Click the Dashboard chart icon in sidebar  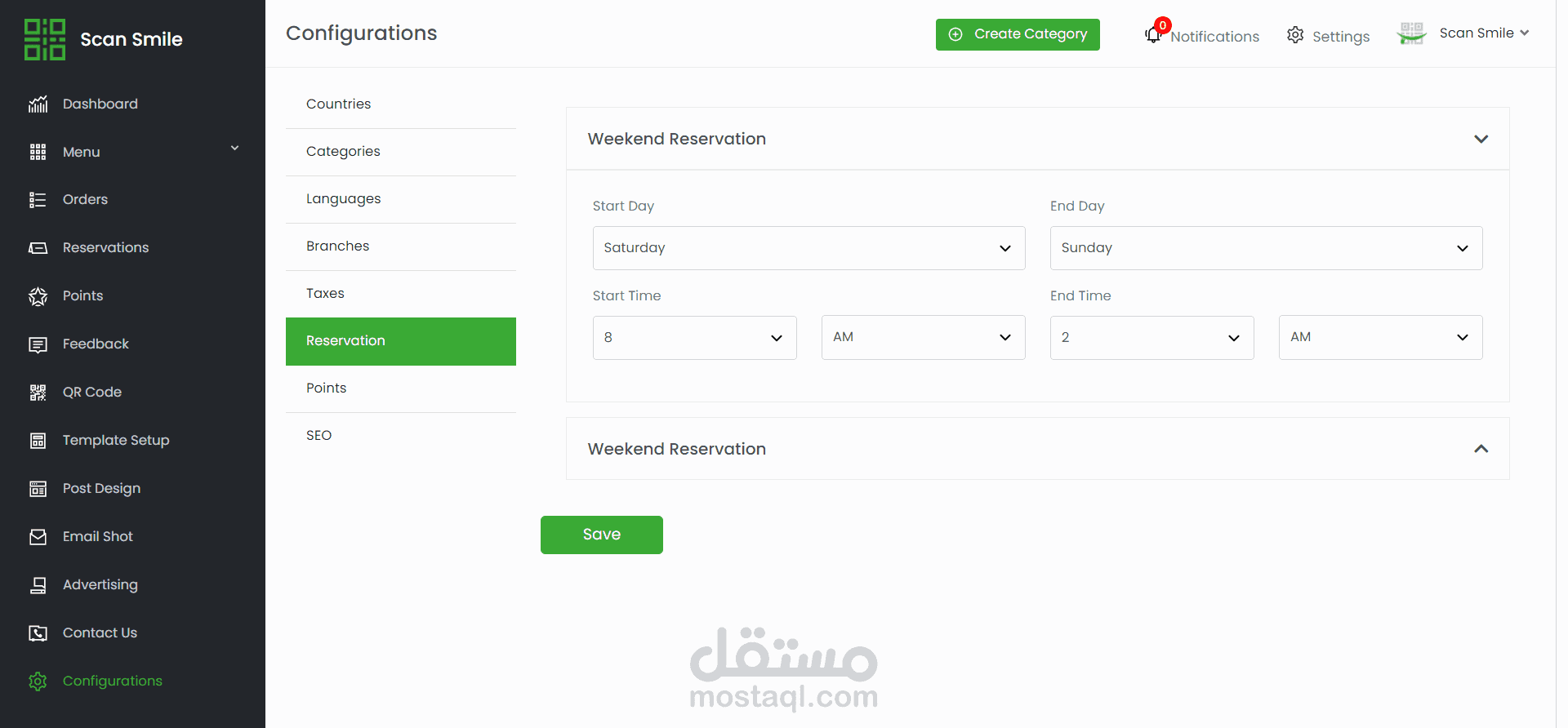38,104
